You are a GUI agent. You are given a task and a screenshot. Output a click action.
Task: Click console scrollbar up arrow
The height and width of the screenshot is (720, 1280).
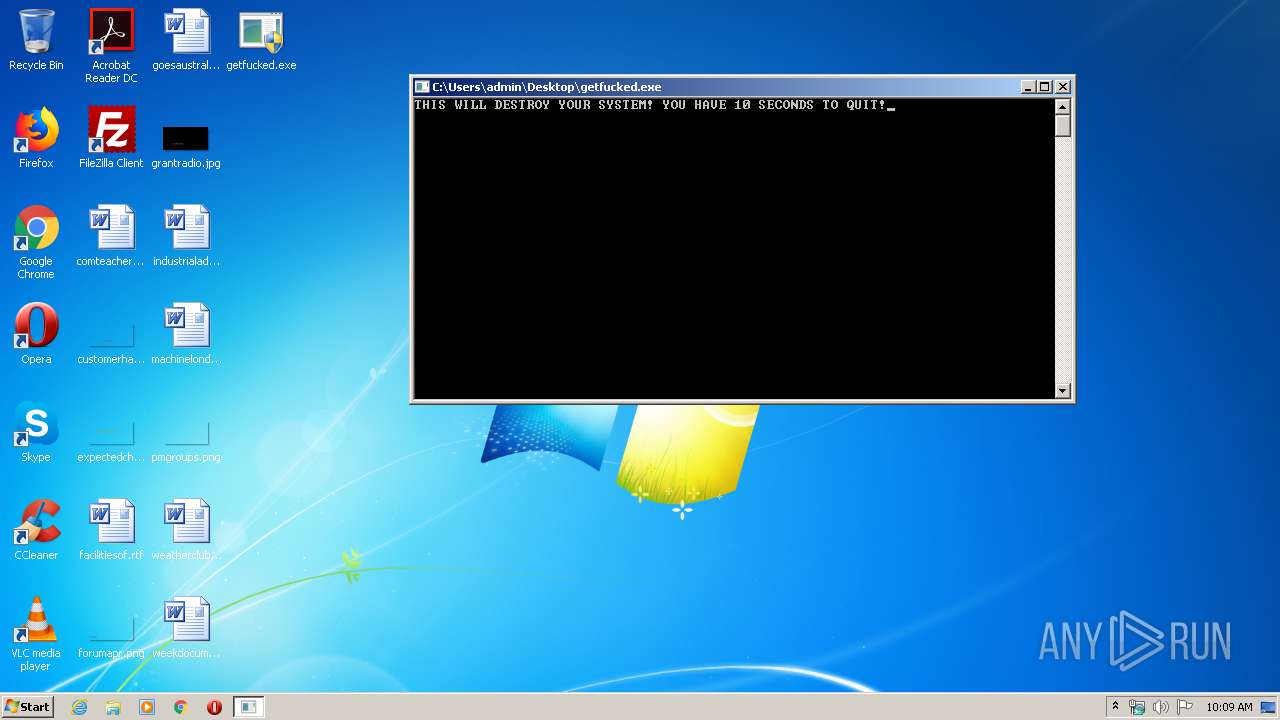pos(1063,106)
